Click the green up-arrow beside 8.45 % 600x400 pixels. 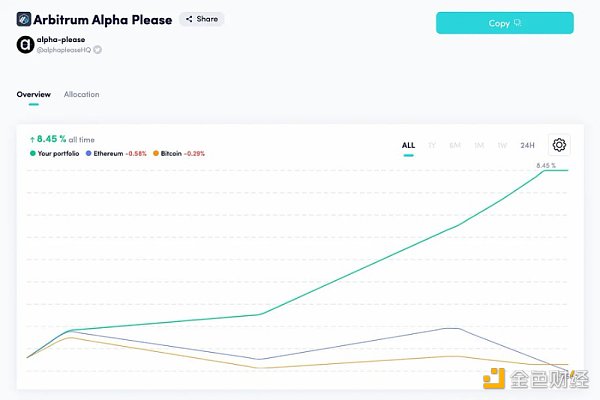click(33, 140)
